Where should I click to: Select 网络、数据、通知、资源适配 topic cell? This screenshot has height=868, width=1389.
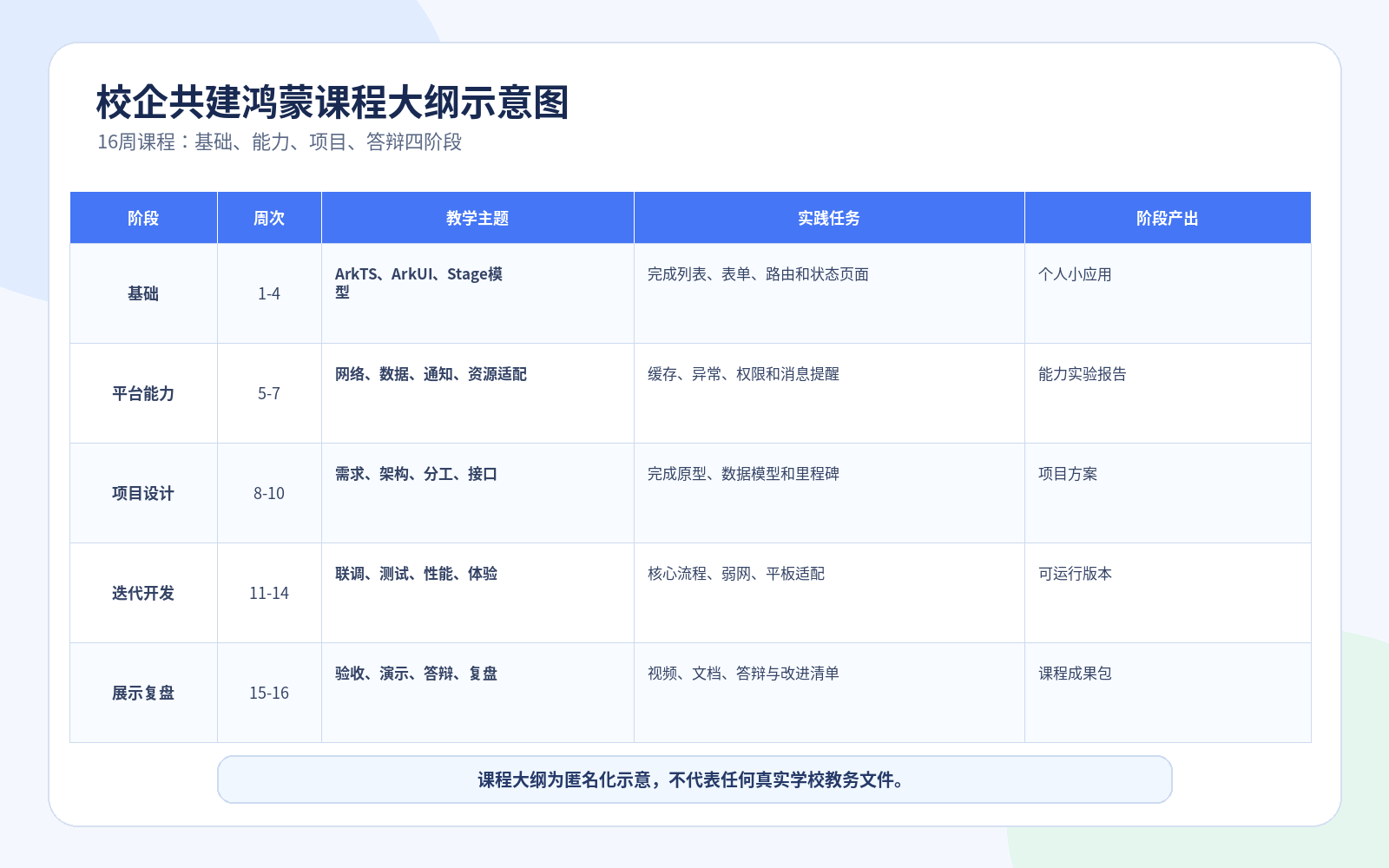point(477,393)
